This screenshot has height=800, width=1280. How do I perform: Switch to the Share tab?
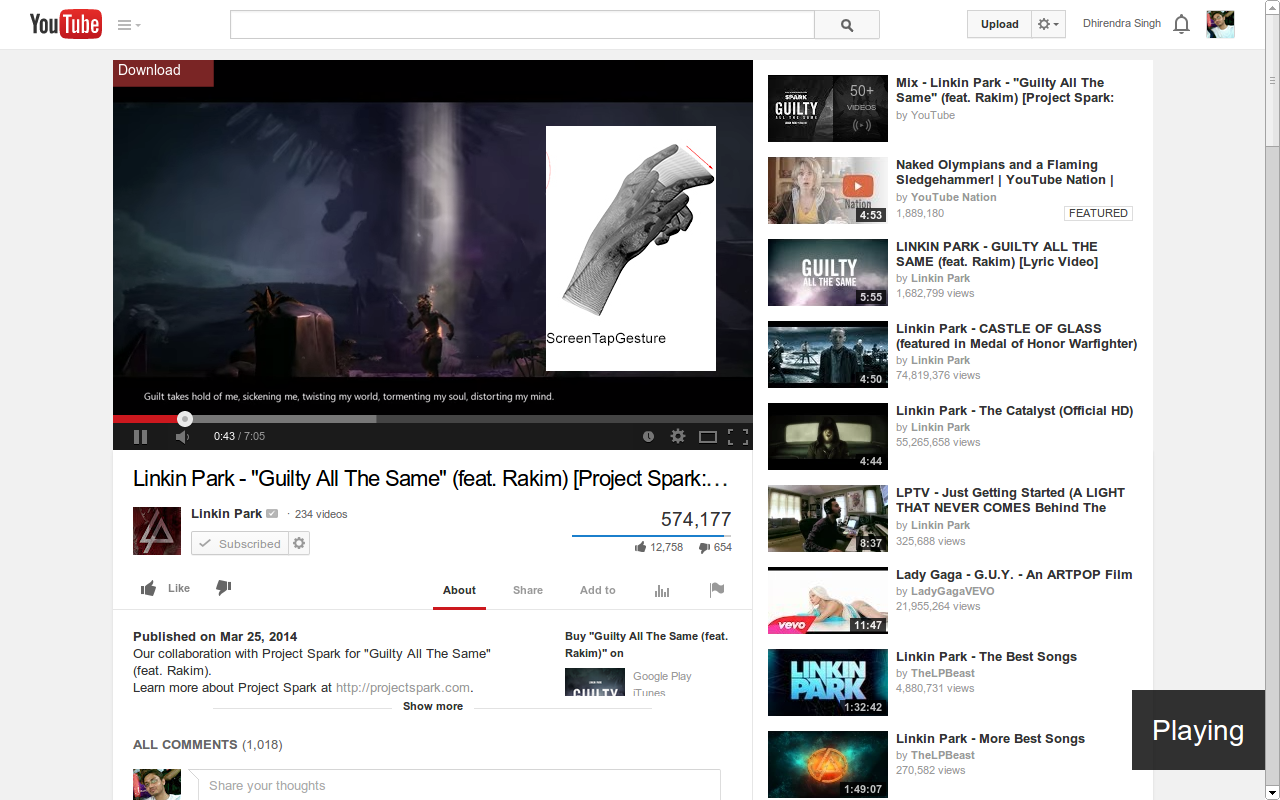(528, 590)
